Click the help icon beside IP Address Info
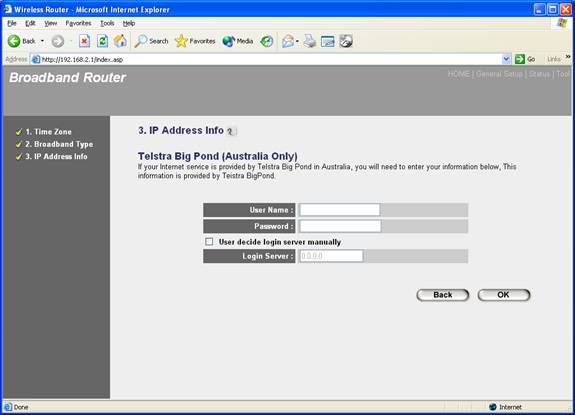Viewport: 575px width, 415px height. pos(231,131)
